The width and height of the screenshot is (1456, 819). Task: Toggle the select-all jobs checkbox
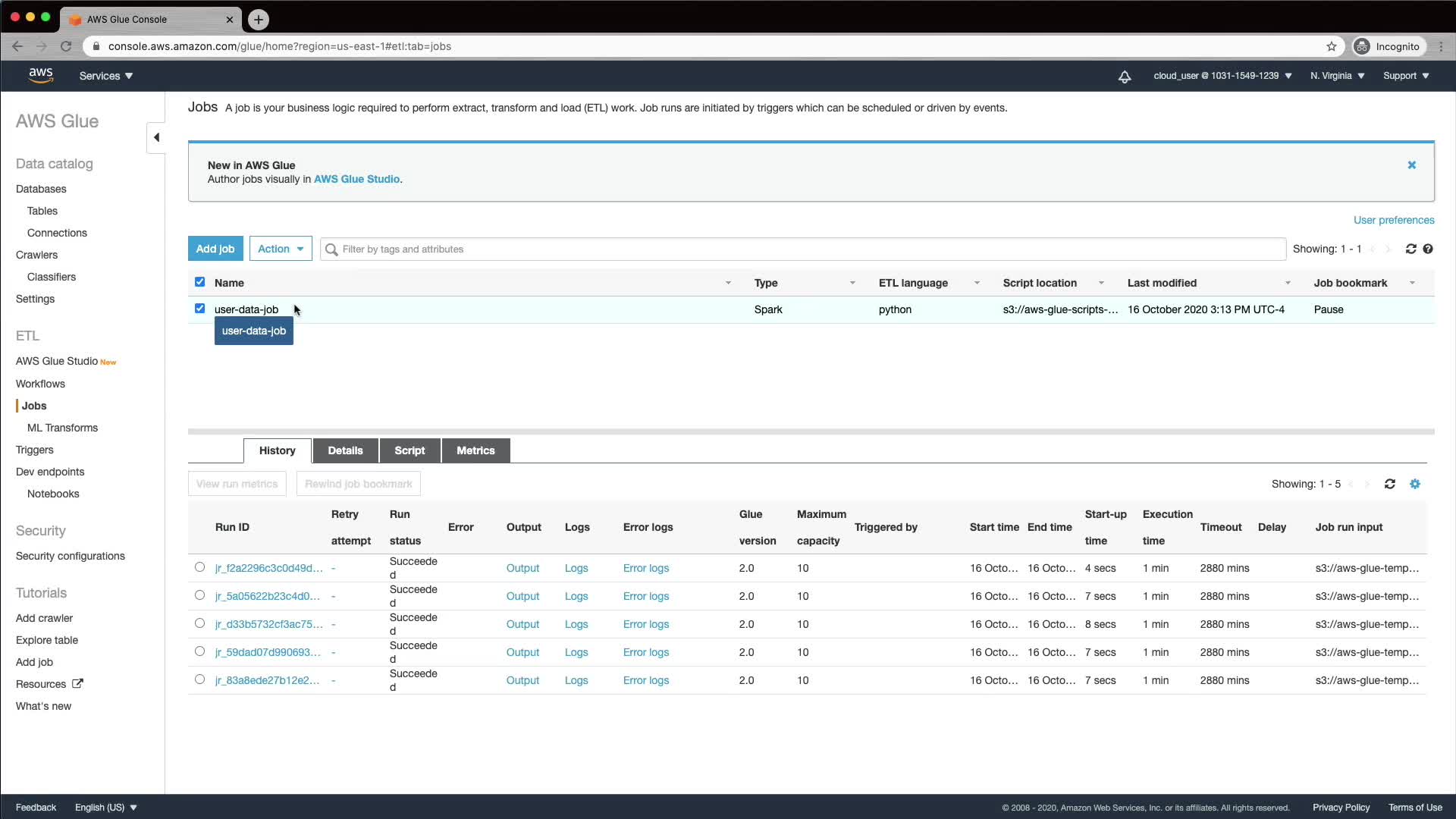(x=199, y=282)
